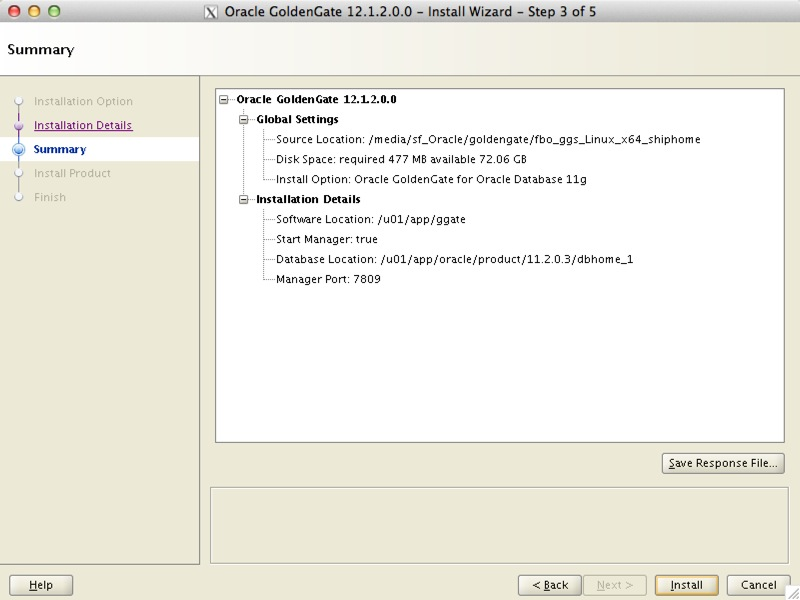Select the Disk Space required 477 MB row
800x600 pixels.
coord(401,159)
